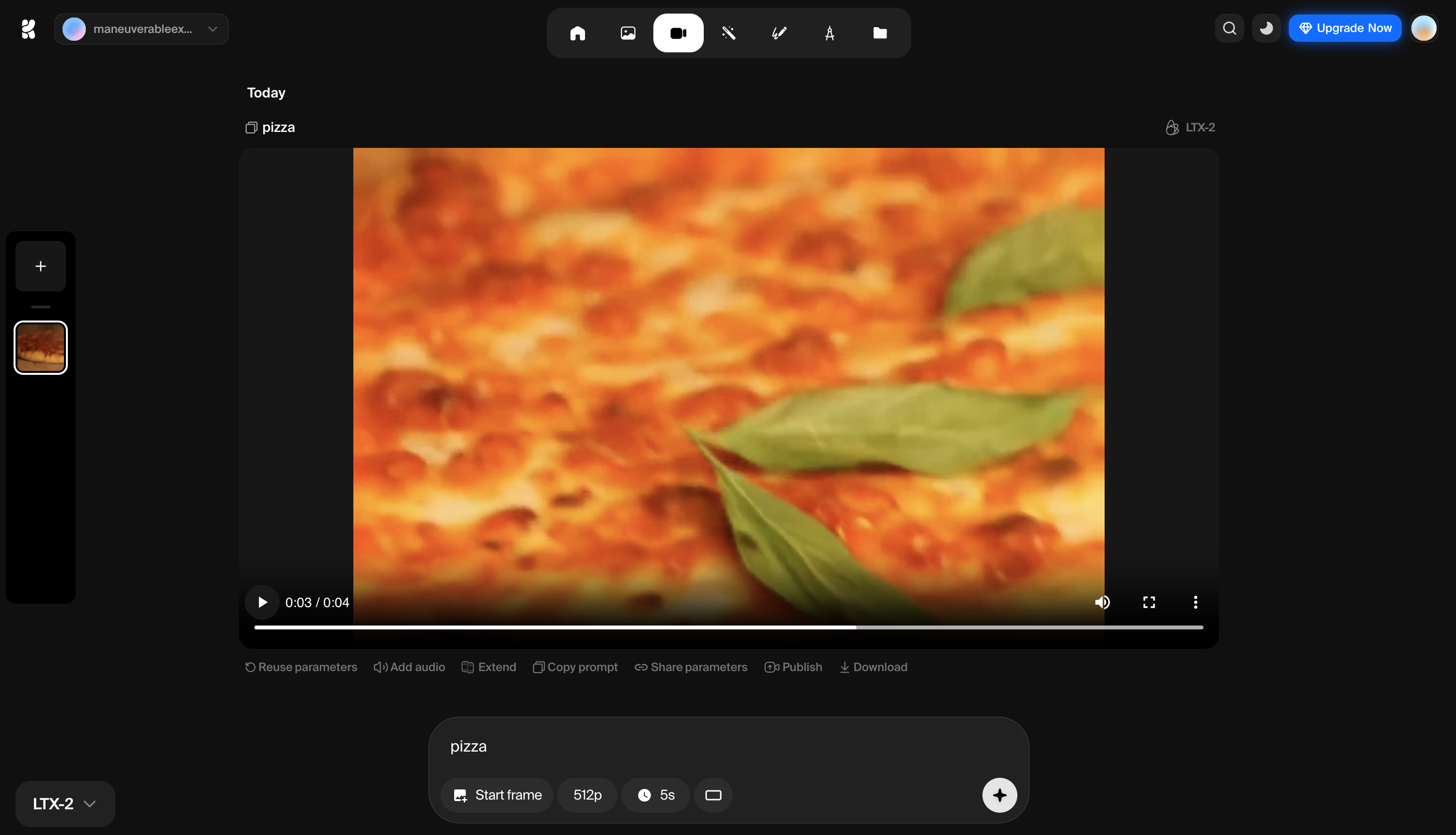Open the magic wand Enhancer tool
Image resolution: width=1456 pixels, height=835 pixels.
pyautogui.click(x=728, y=32)
